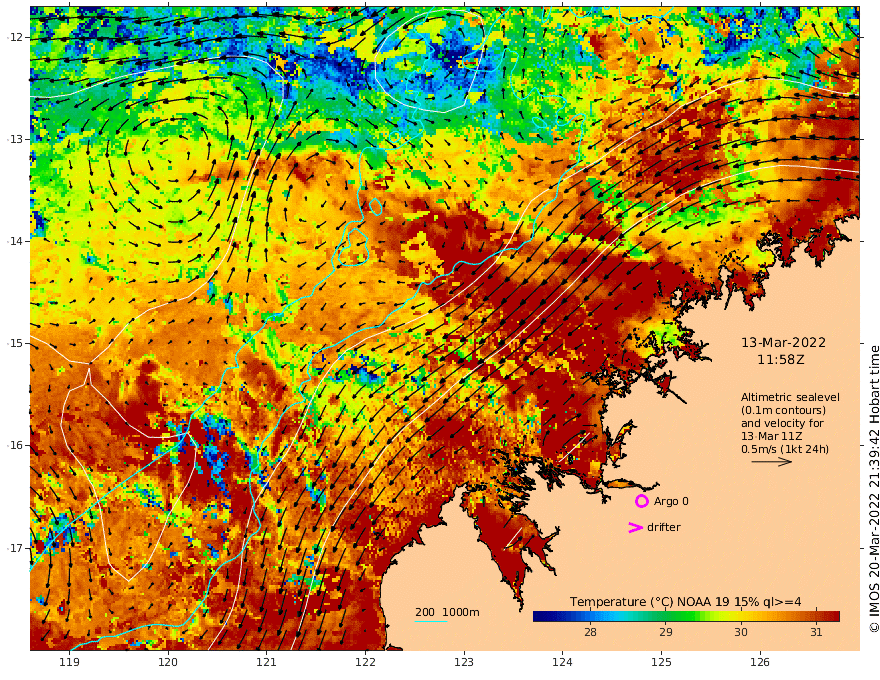The width and height of the screenshot is (880, 680).
Task: Click the 'Argo 0' legend label
Action: point(671,501)
